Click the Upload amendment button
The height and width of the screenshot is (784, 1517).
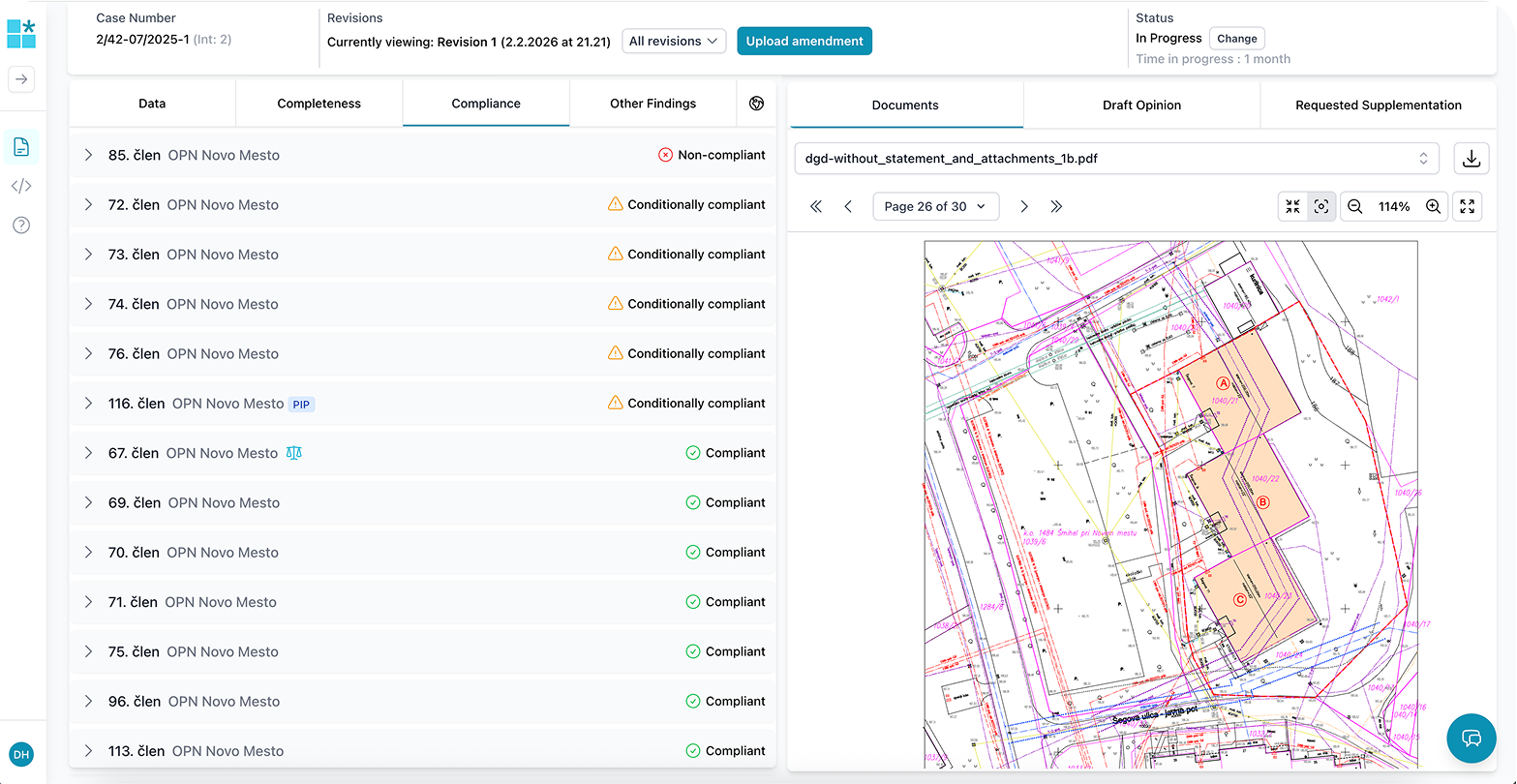click(804, 41)
